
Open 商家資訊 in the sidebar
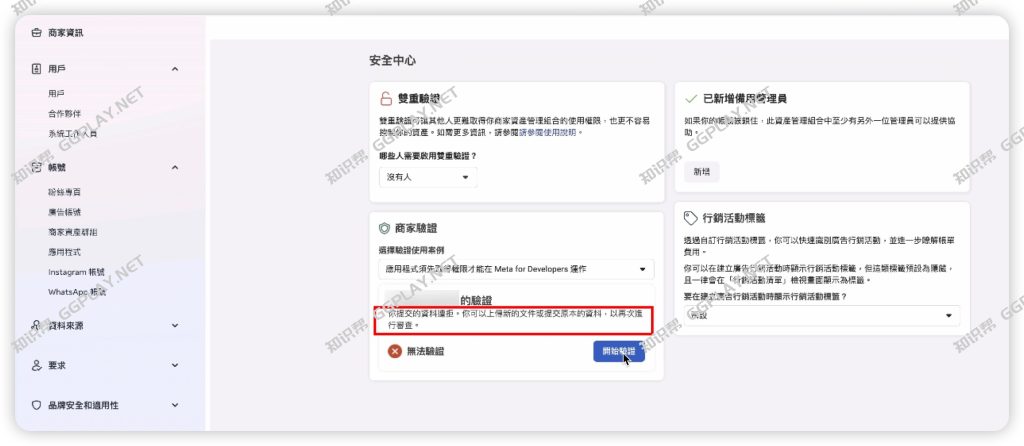pyautogui.click(x=65, y=33)
